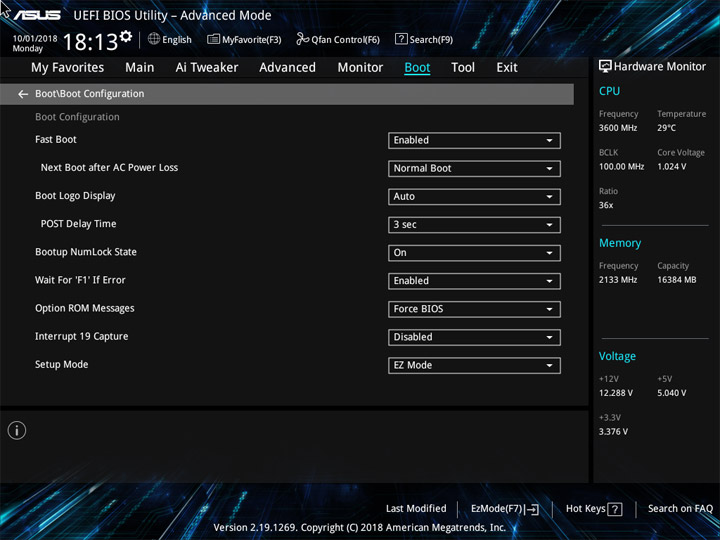
Task: Select Option ROM Messages label
Action: click(x=84, y=308)
